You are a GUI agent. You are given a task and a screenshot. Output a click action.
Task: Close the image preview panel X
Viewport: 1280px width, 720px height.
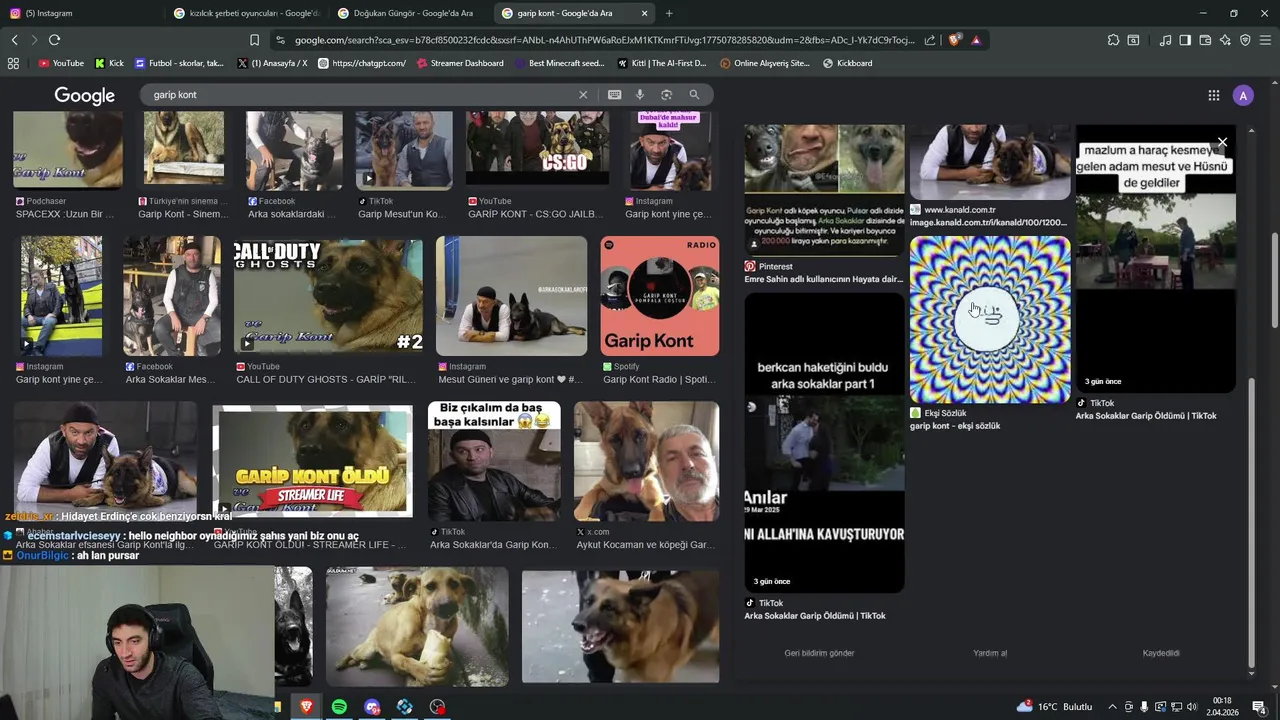tap(1222, 142)
